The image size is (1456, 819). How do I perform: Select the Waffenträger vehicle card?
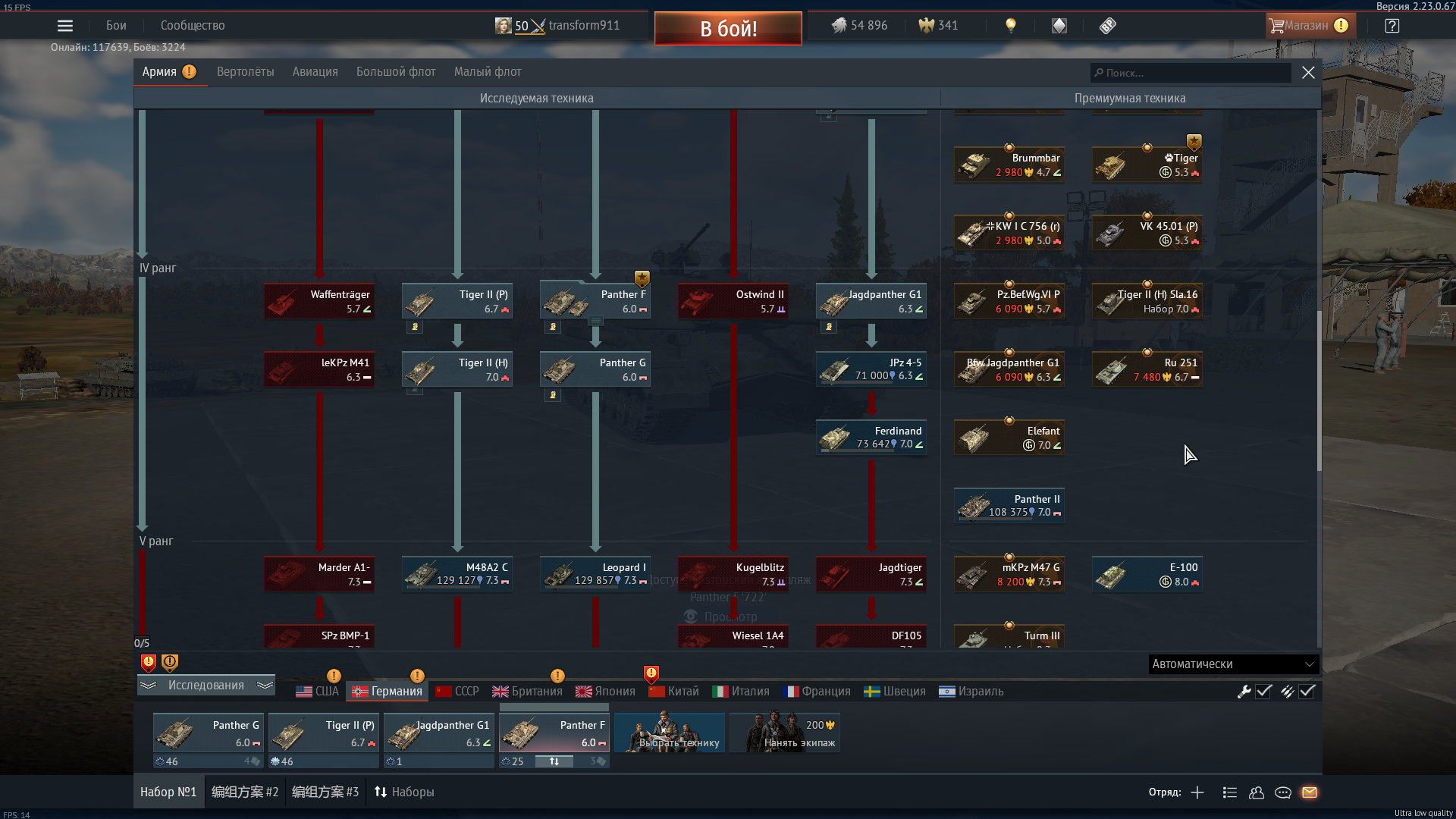coord(319,302)
